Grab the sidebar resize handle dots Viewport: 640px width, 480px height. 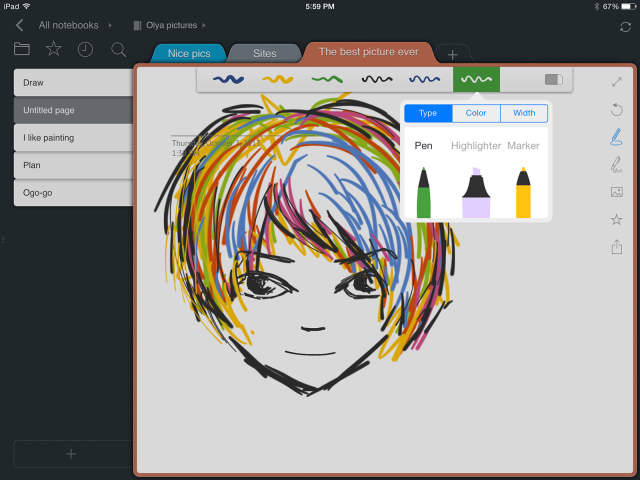3,240
